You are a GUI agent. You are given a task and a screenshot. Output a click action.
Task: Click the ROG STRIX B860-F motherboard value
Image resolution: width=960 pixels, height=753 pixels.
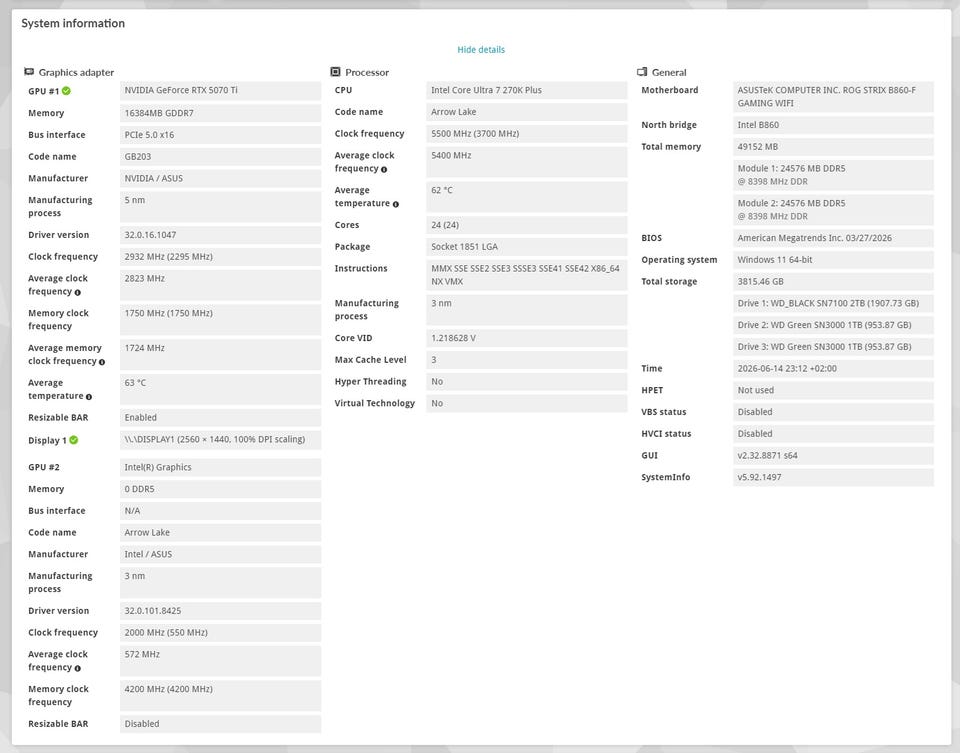[x=833, y=97]
